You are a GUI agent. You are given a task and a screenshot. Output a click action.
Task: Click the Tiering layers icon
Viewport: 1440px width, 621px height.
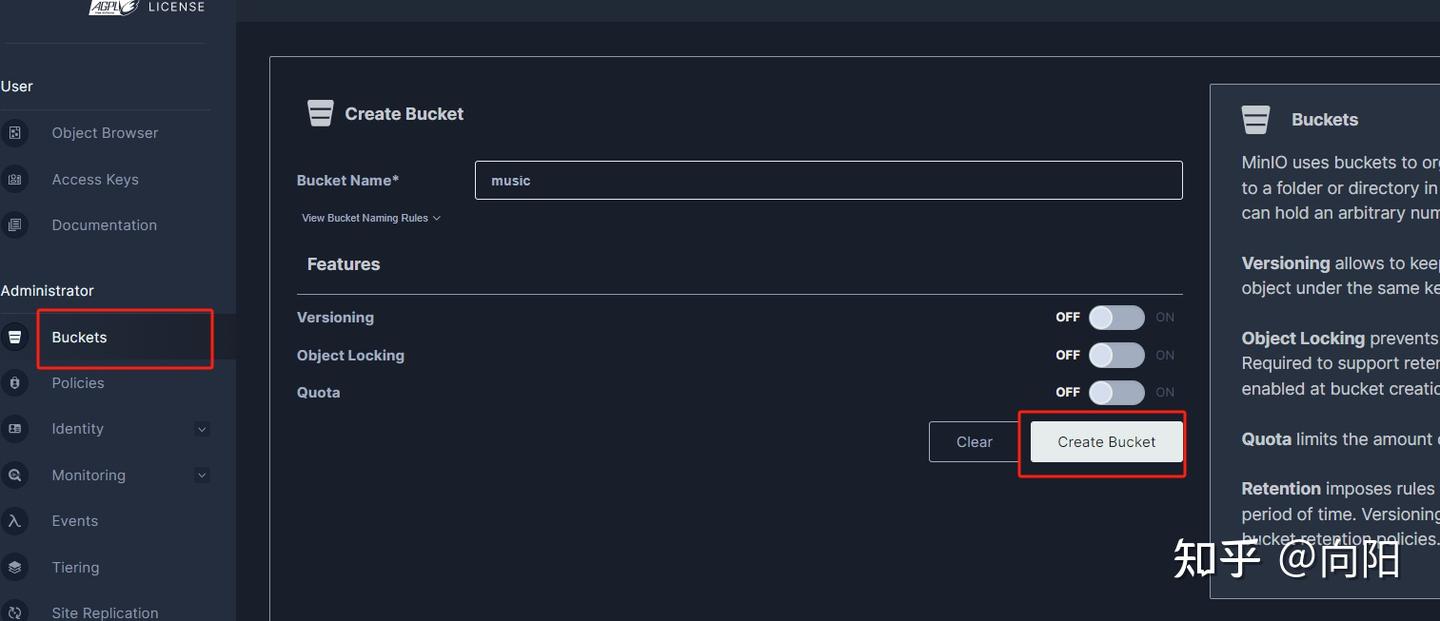(x=14, y=567)
